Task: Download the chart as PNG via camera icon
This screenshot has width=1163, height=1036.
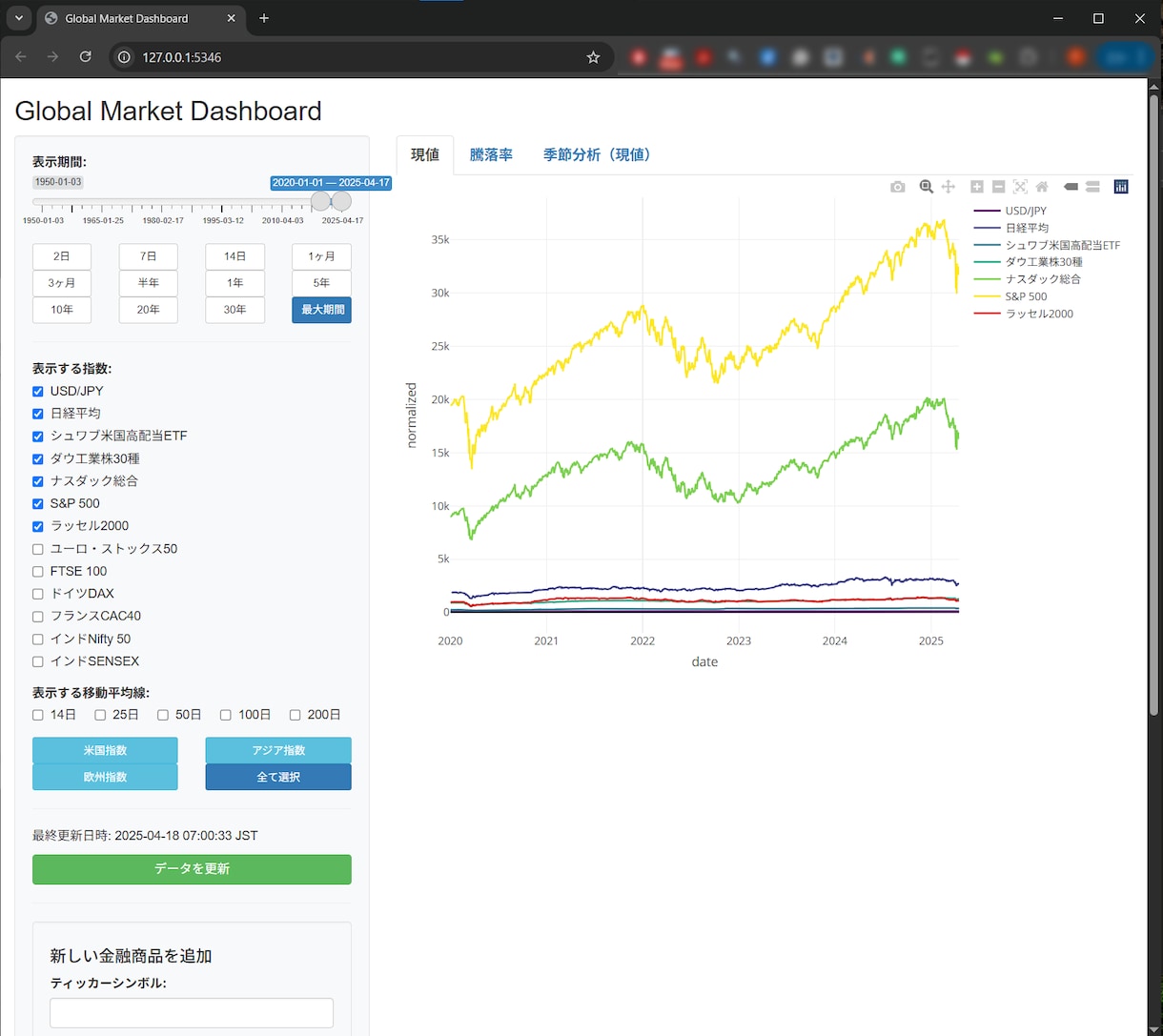Action: (x=897, y=187)
